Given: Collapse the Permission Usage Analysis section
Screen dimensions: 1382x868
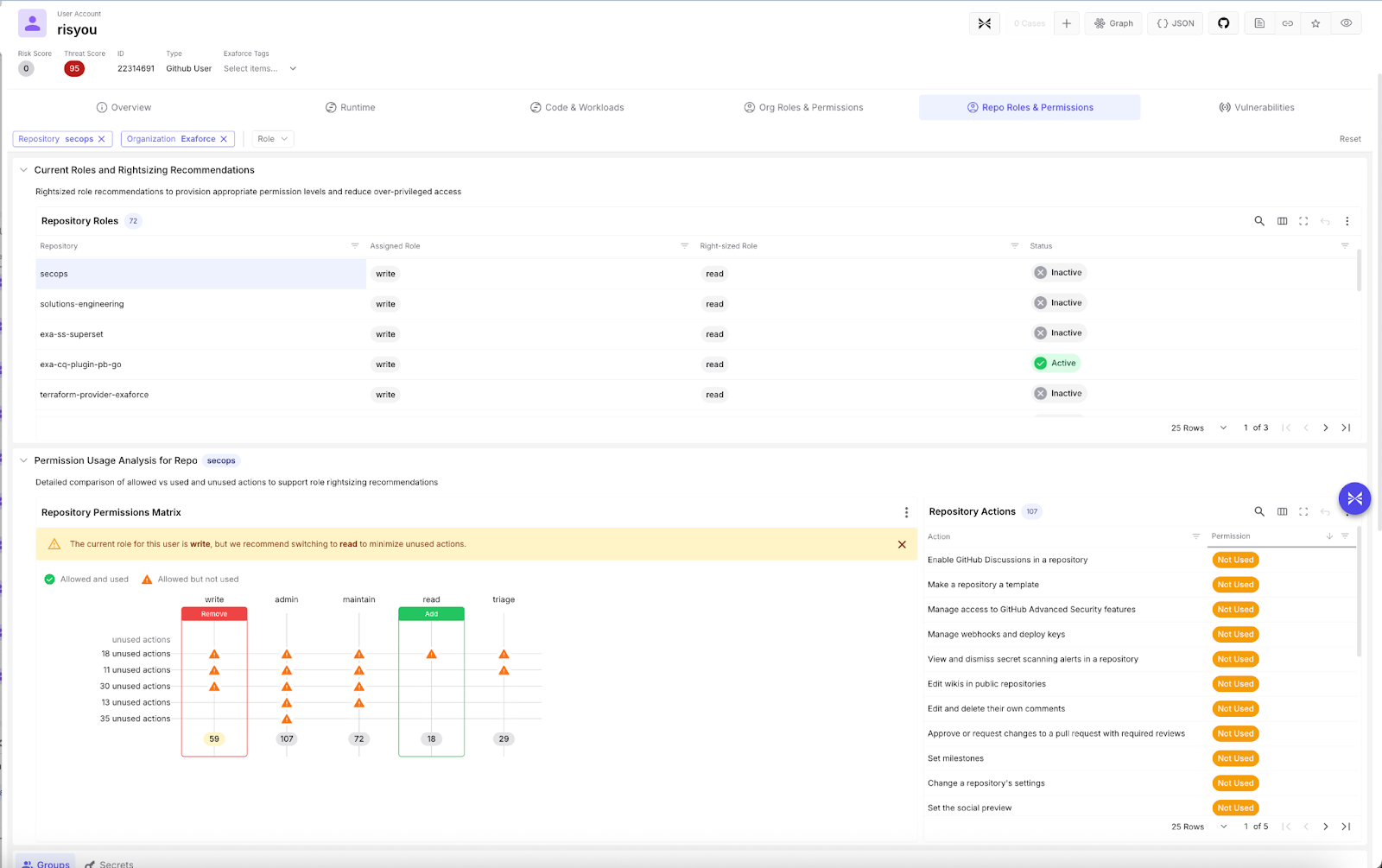Looking at the screenshot, I should 23,460.
